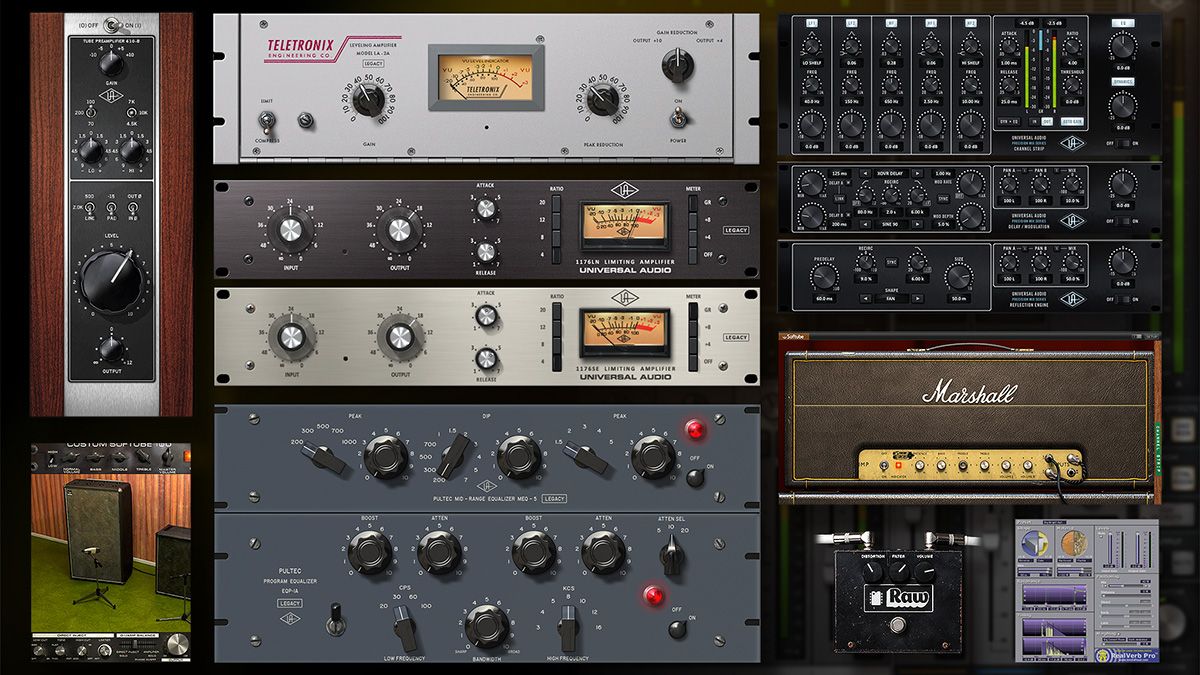
Task: Click the Bandwidth knob on EQP-1A
Action: pyautogui.click(x=485, y=625)
